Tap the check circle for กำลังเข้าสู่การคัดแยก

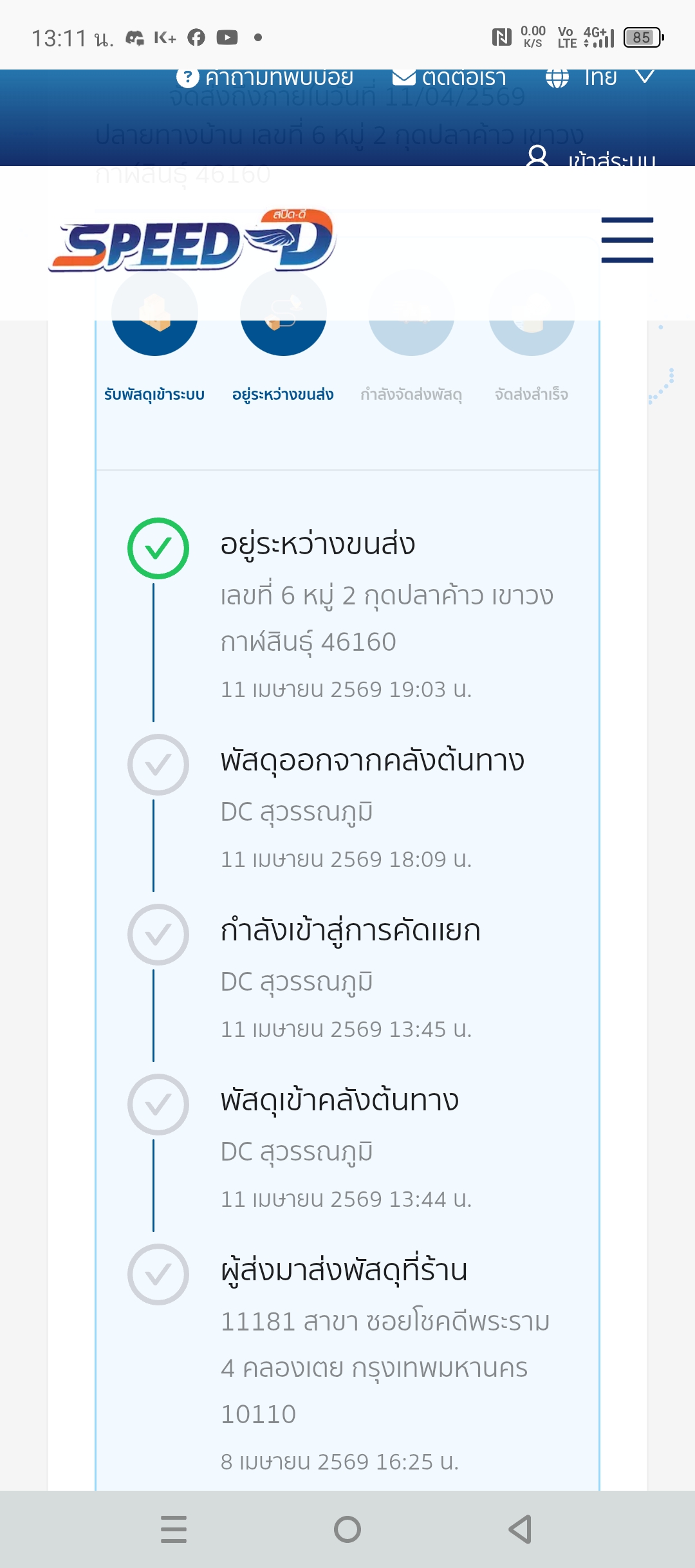158,935
